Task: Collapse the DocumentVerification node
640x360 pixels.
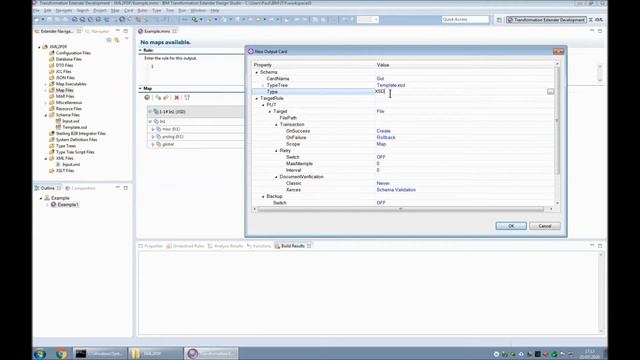Action: click(276, 177)
